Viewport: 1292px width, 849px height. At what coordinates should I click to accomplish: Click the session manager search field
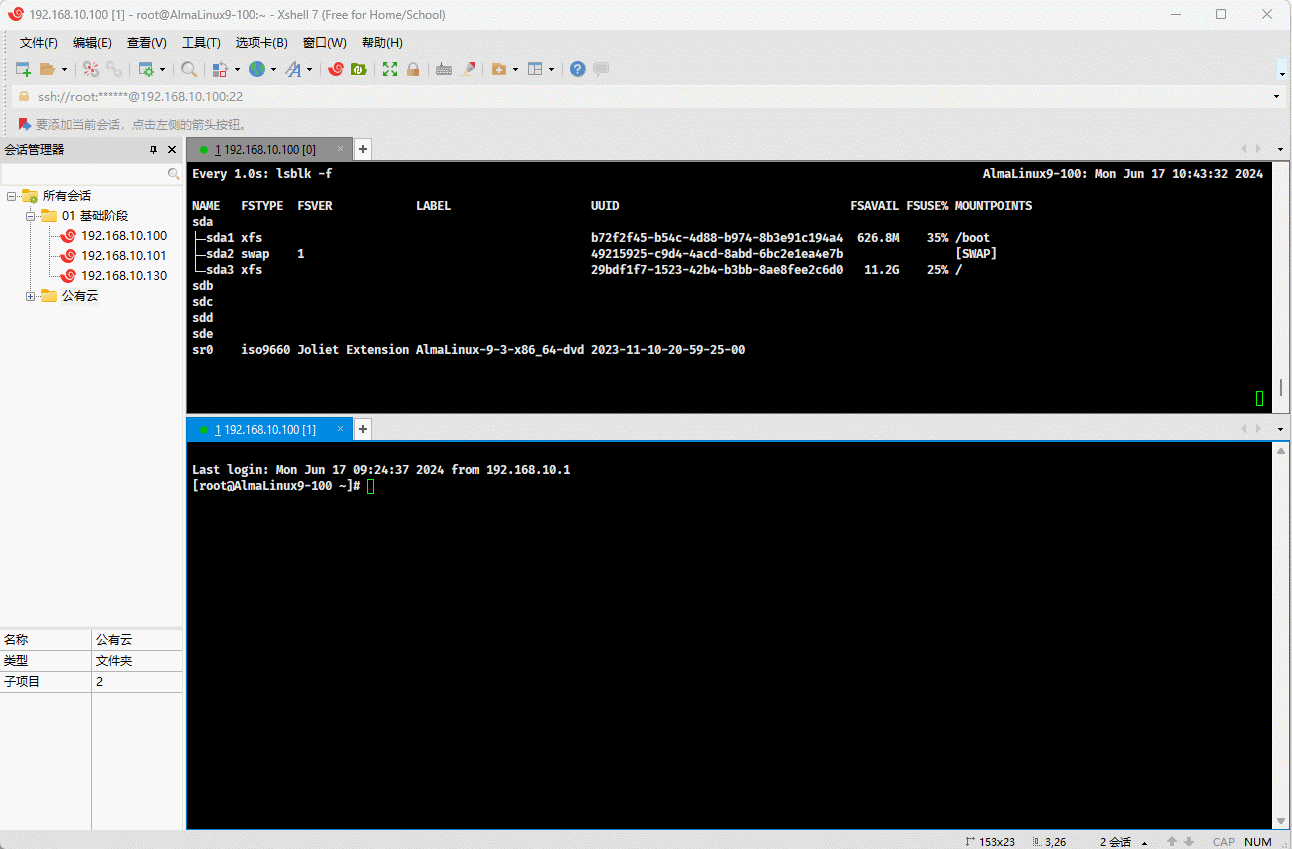84,174
